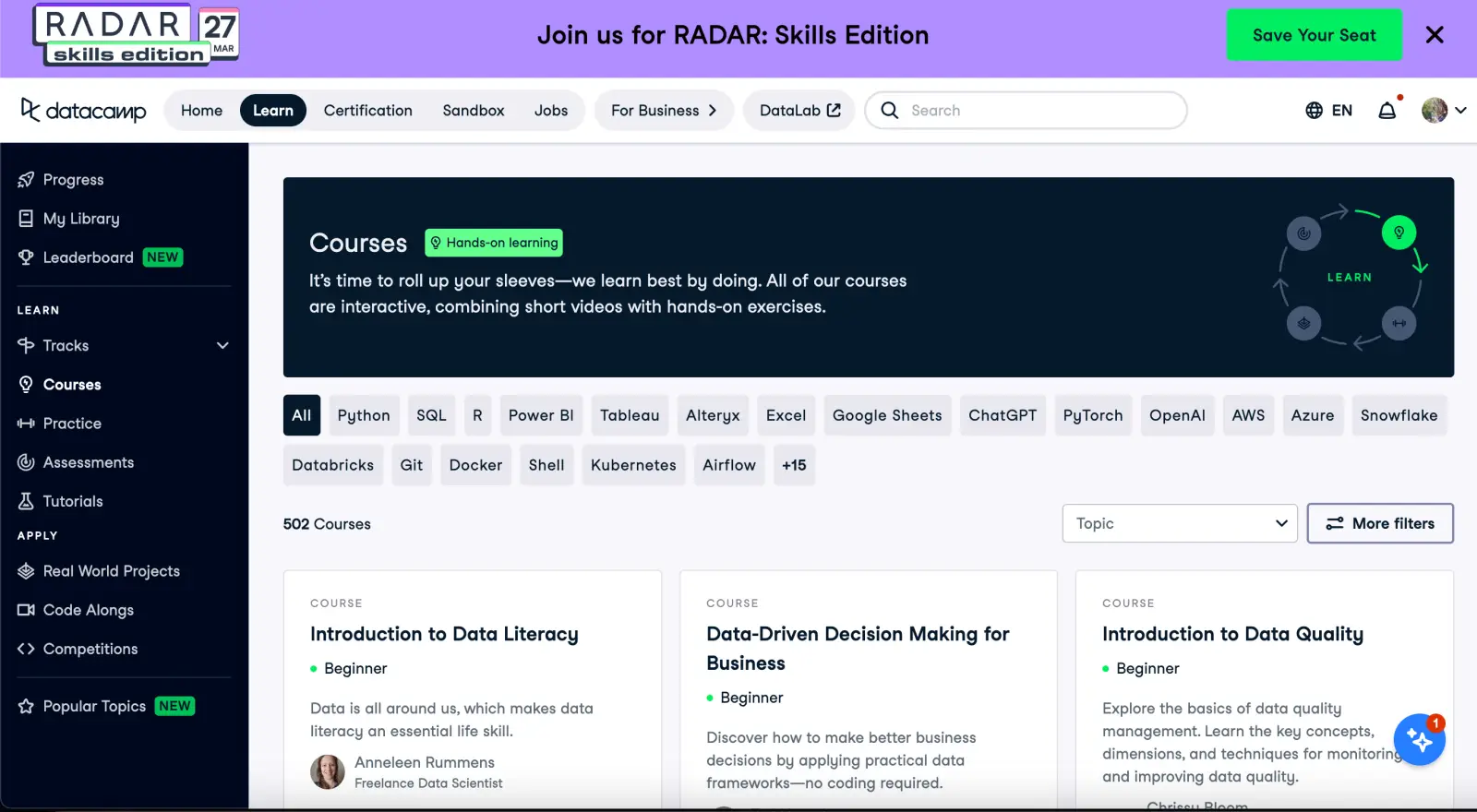Open Data-Driven Decision Making for Business course
The height and width of the screenshot is (812, 1477).
858,649
